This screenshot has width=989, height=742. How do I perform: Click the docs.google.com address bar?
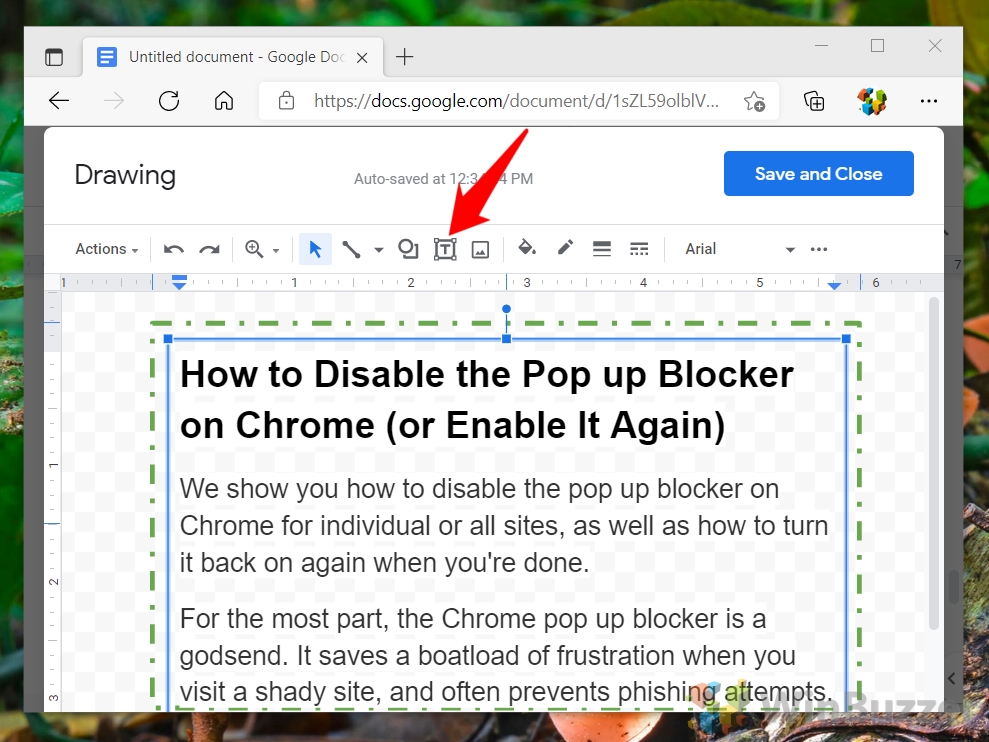click(x=516, y=101)
